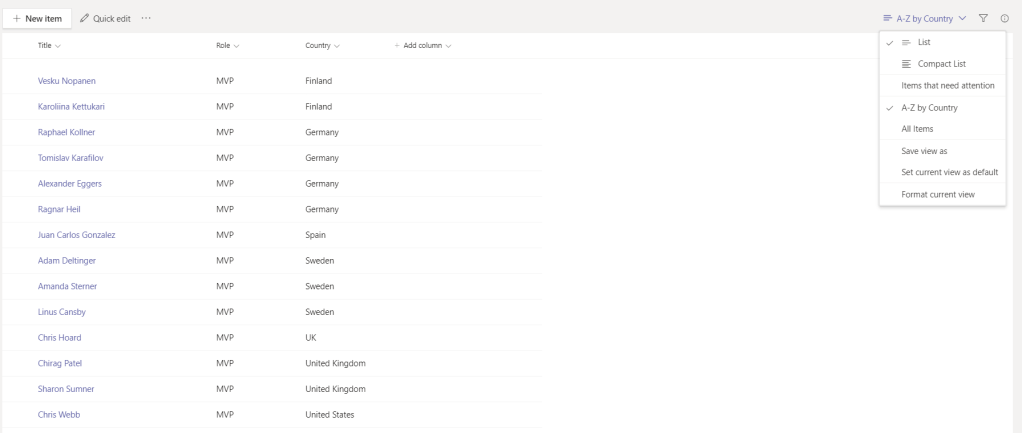1022x433 pixels.
Task: Open Format current view
Action: (930, 194)
